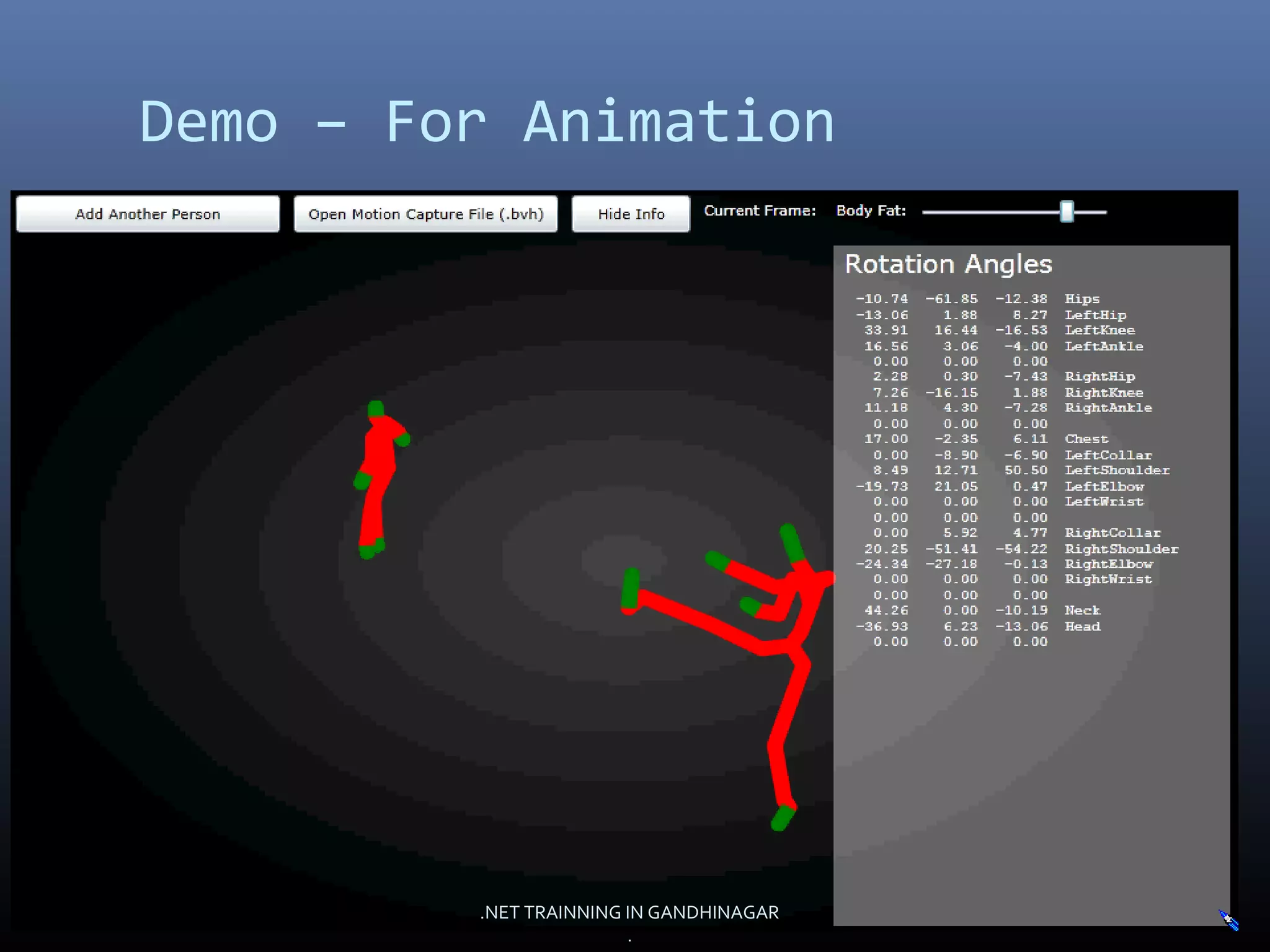Select the RightAnkle row label

tap(1108, 408)
